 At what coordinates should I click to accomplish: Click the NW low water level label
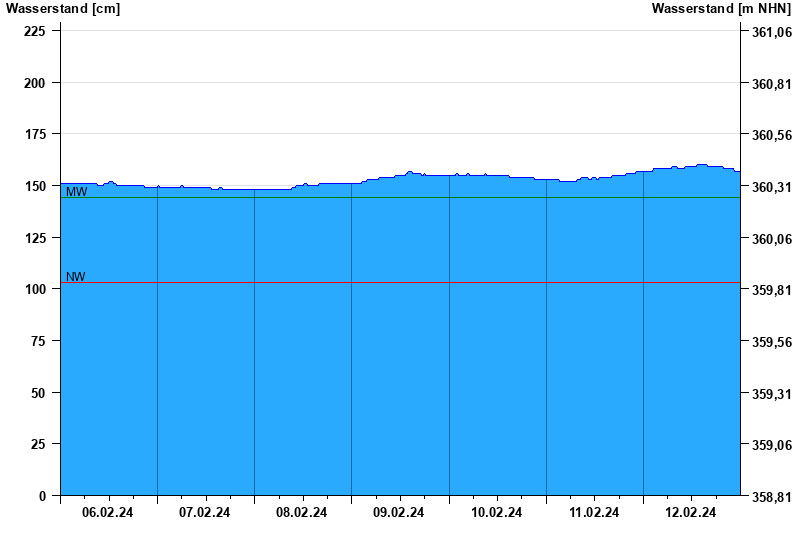point(76,277)
